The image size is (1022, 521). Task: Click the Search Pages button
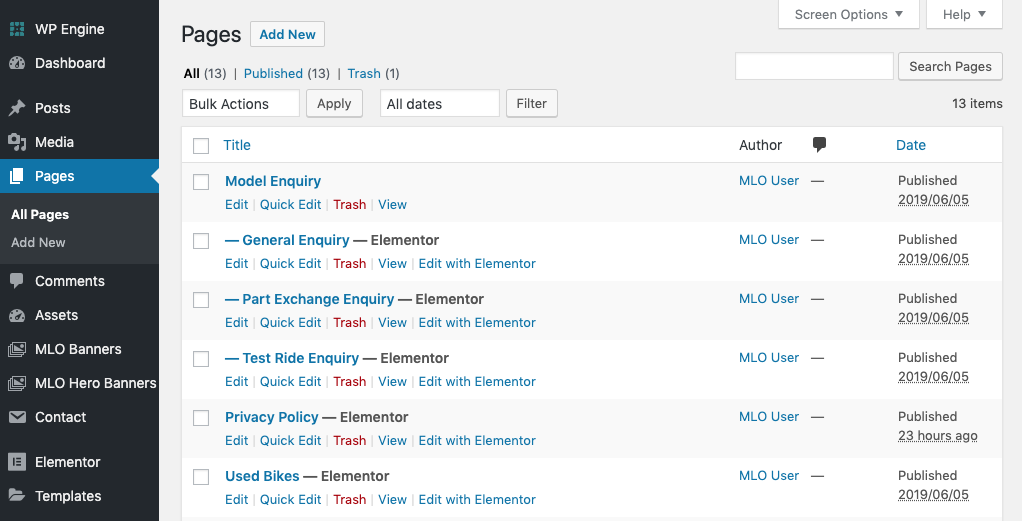click(x=950, y=67)
